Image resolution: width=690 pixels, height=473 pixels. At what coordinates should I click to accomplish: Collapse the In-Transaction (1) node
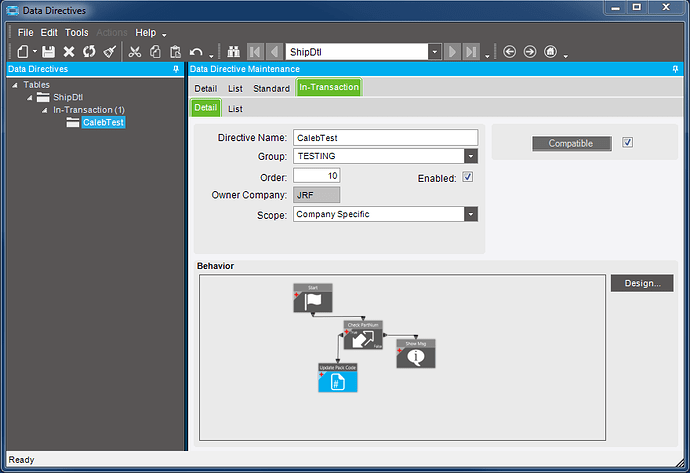pos(44,110)
